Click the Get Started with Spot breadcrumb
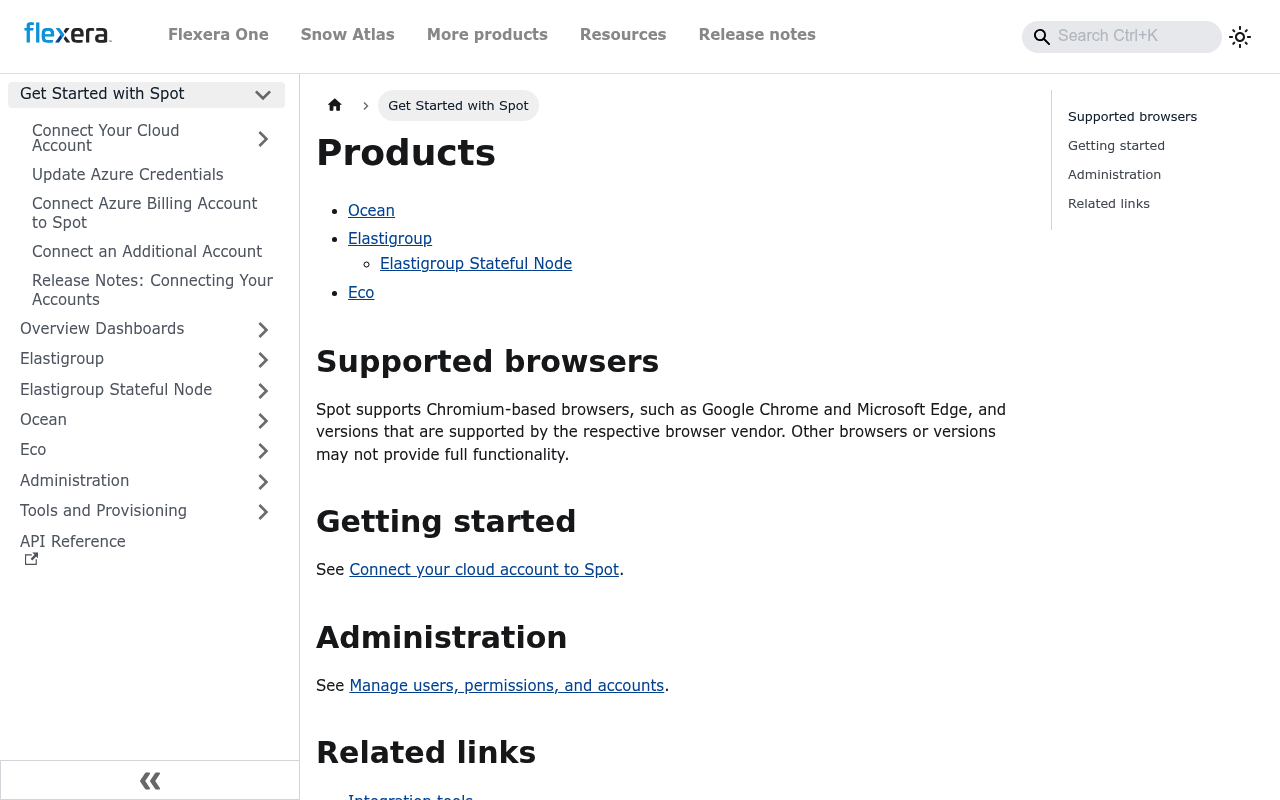This screenshot has width=1280, height=800. [458, 105]
